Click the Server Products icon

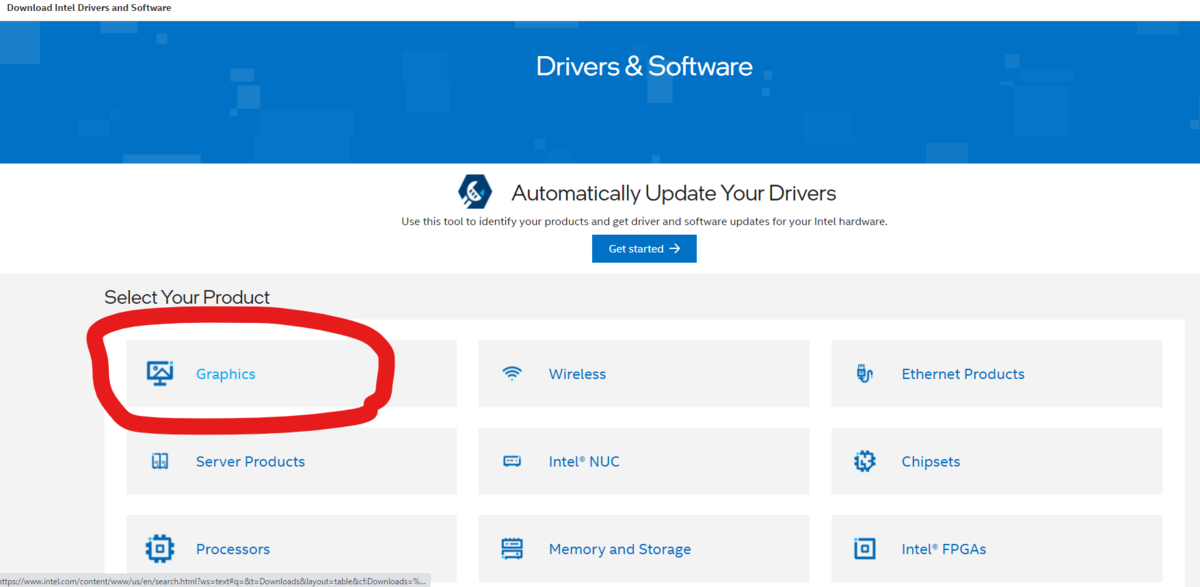(160, 462)
